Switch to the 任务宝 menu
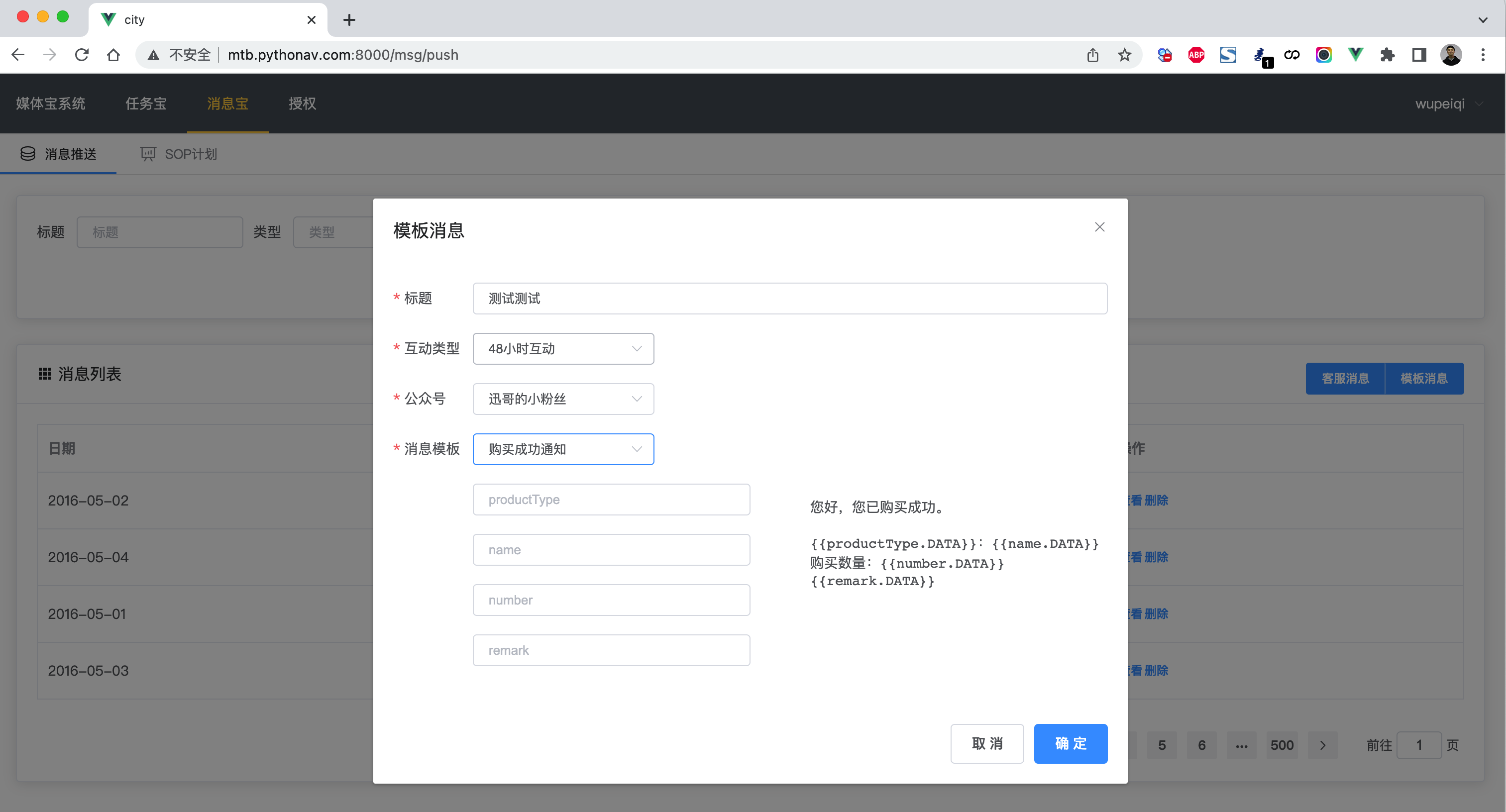Viewport: 1506px width, 812px height. coord(145,104)
